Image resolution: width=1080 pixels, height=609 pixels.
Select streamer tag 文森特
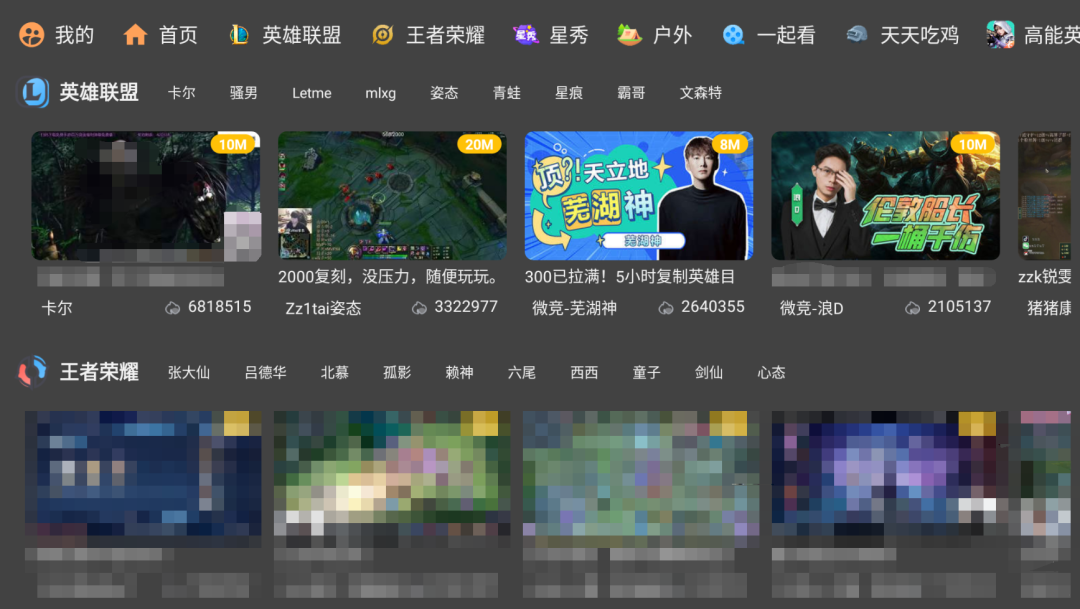pyautogui.click(x=700, y=93)
